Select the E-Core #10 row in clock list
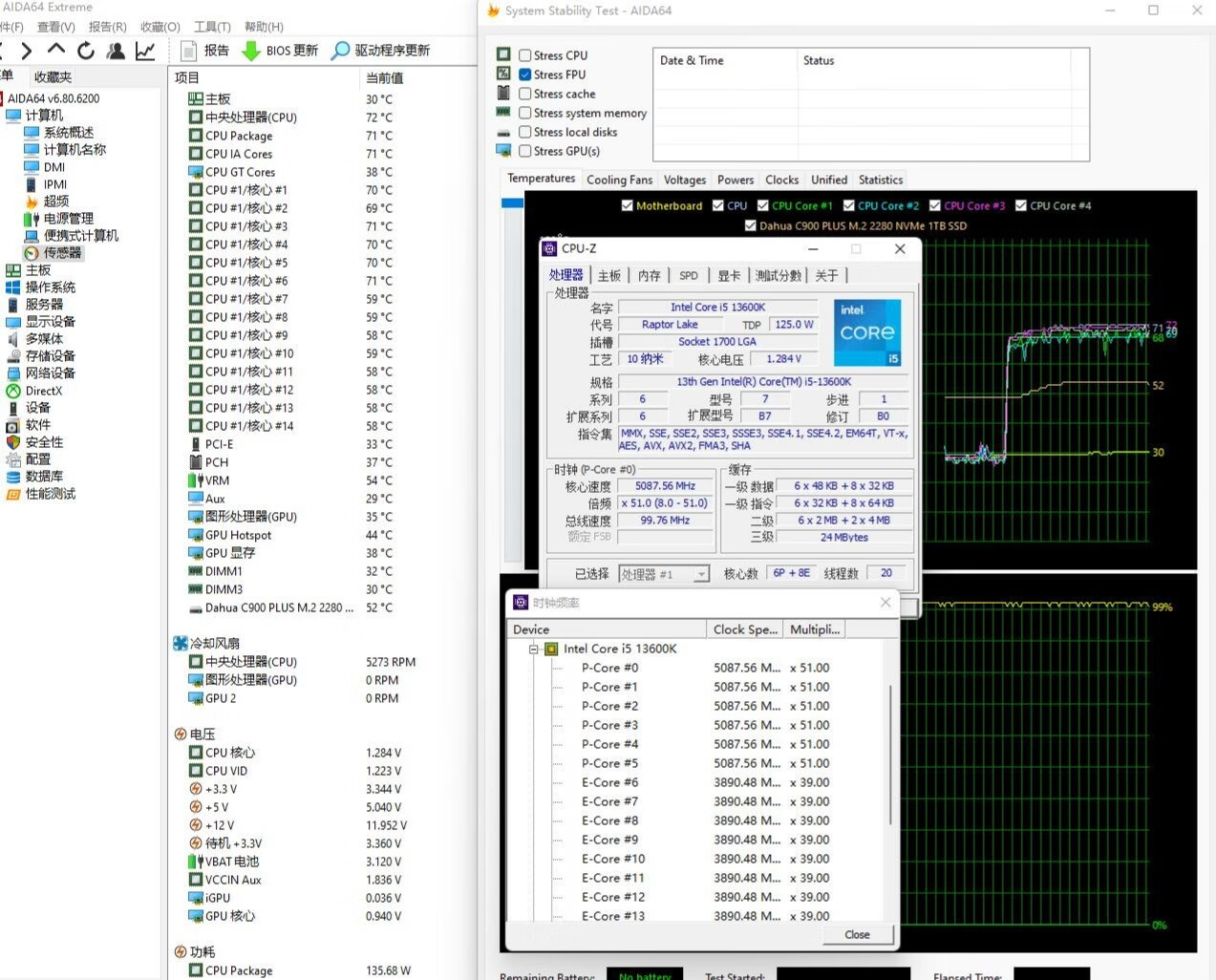The width and height of the screenshot is (1216, 980). coord(703,859)
